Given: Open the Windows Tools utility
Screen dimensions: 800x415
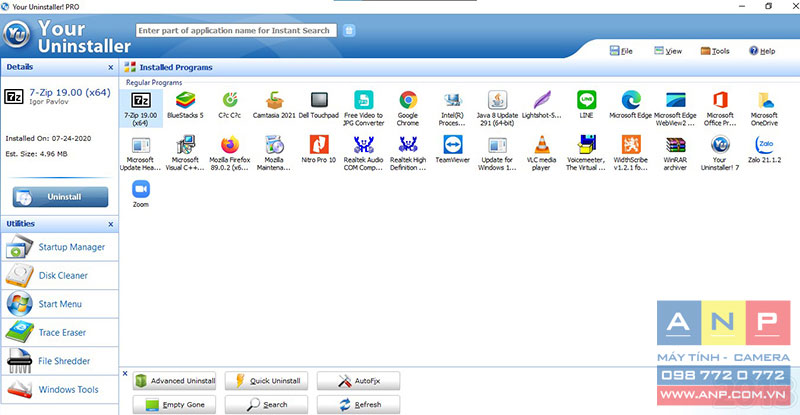Looking at the screenshot, I should 60,389.
